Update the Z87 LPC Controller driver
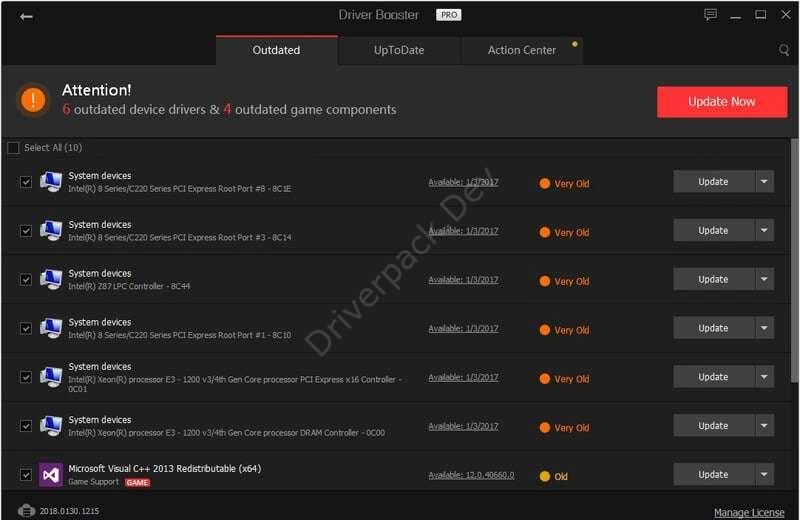The width and height of the screenshot is (800, 520). click(x=714, y=279)
